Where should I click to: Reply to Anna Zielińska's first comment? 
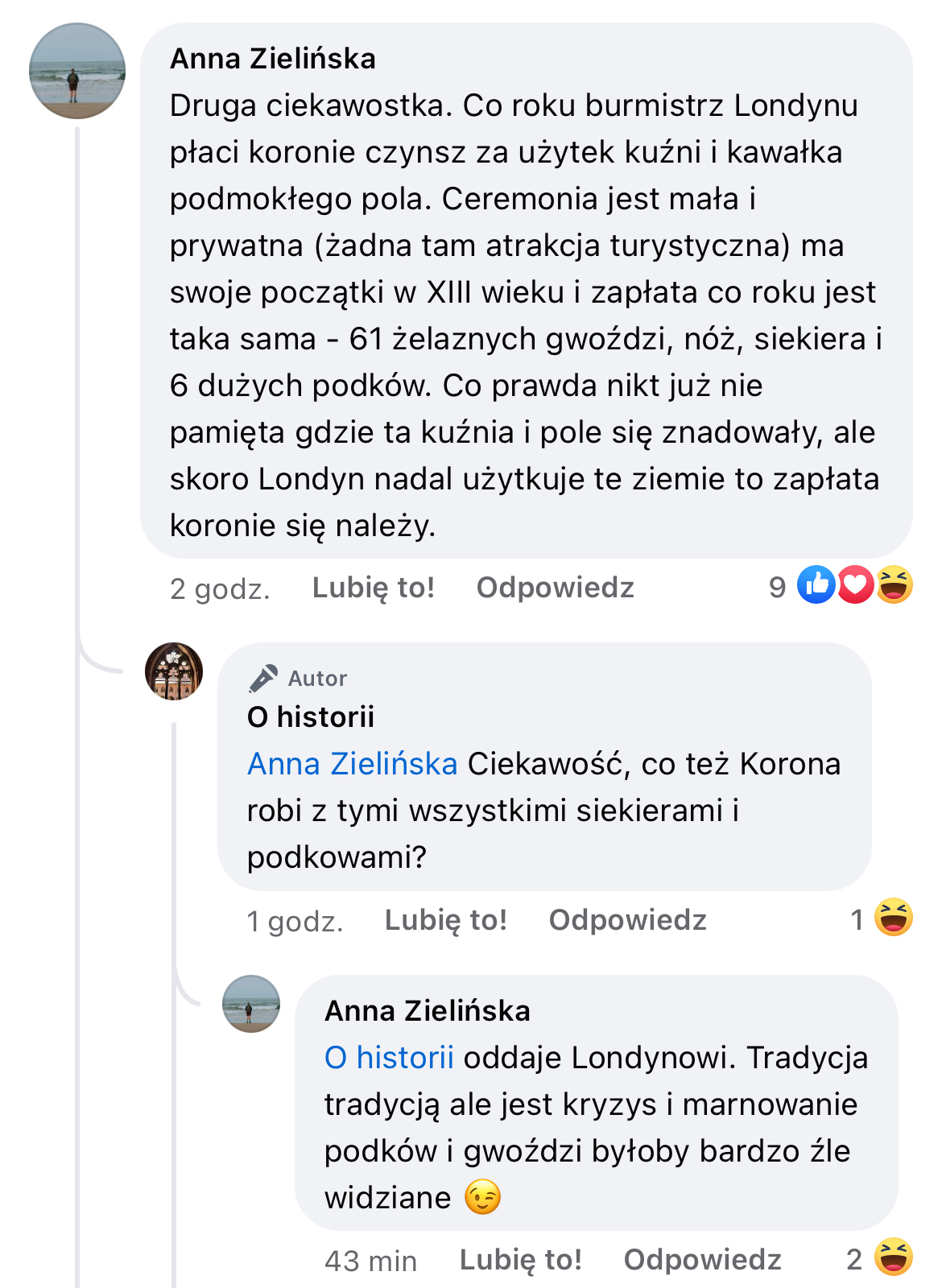click(555, 588)
